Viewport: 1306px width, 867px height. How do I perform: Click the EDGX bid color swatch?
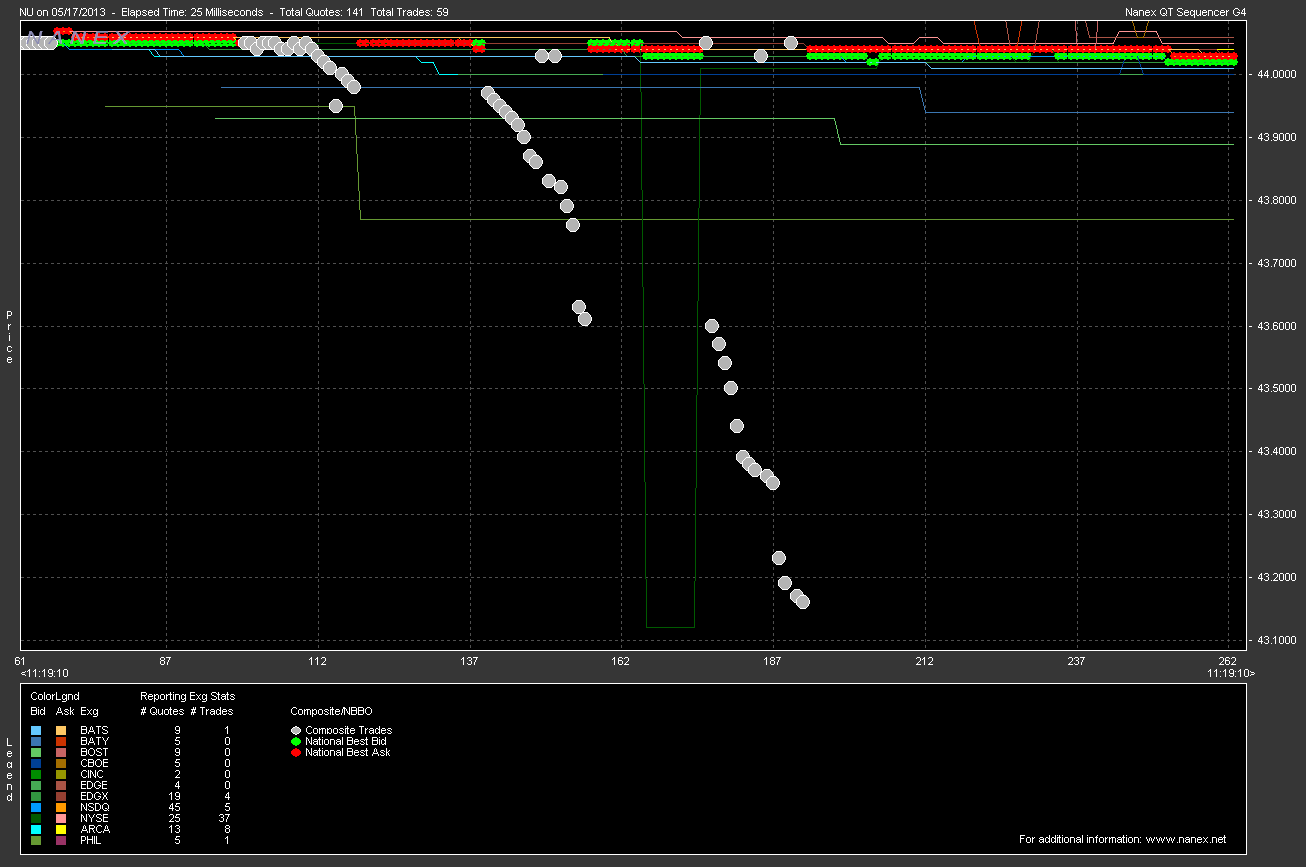click(x=36, y=797)
